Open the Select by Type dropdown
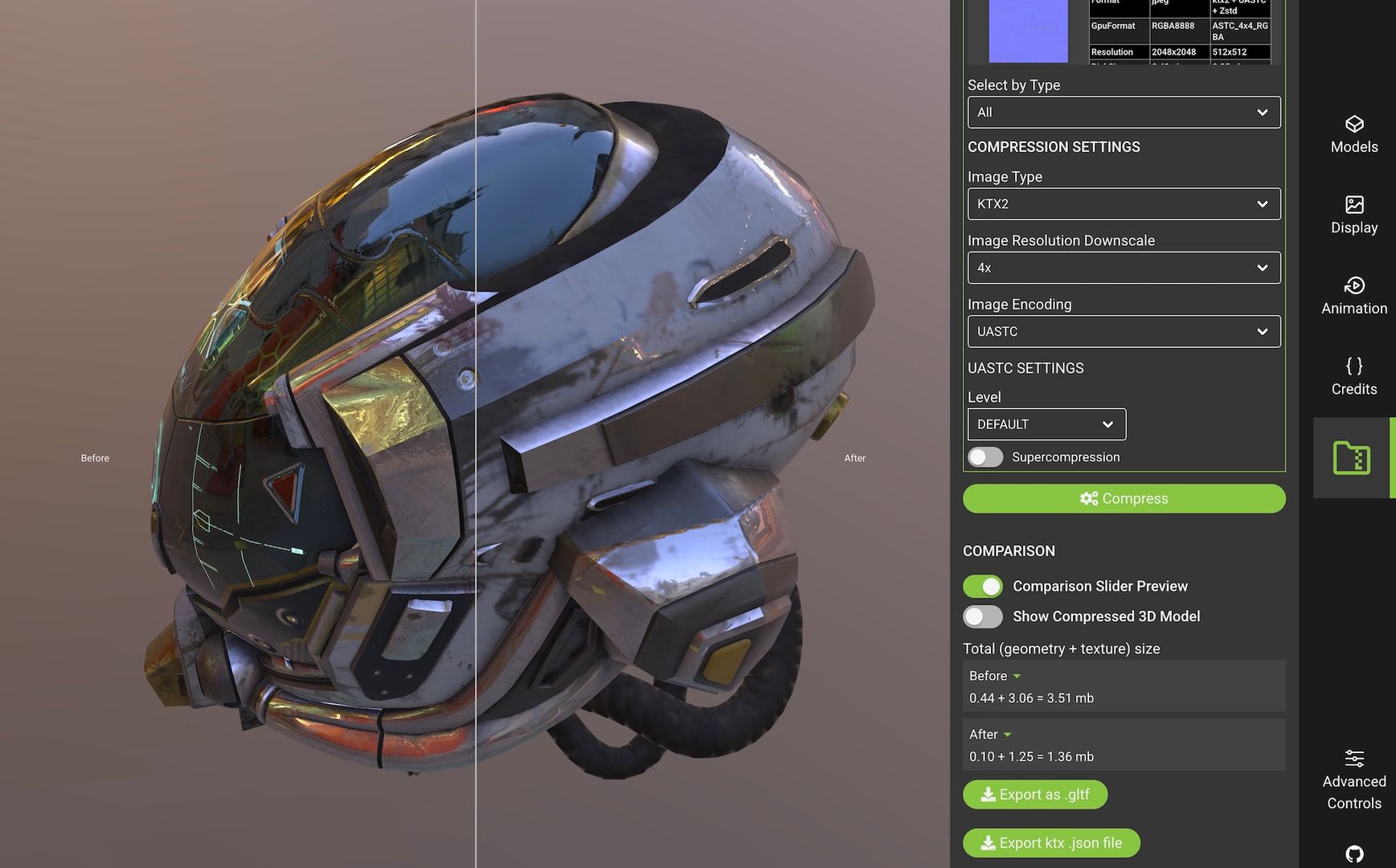The height and width of the screenshot is (868, 1396). click(x=1124, y=113)
